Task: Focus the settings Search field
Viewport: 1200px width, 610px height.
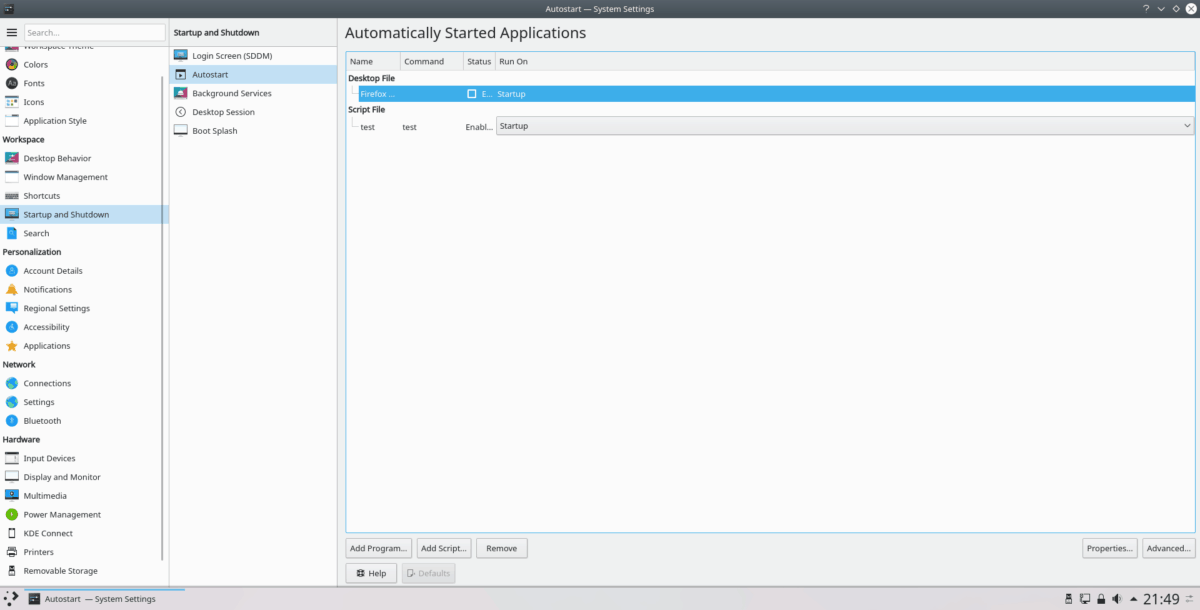Action: 95,33
